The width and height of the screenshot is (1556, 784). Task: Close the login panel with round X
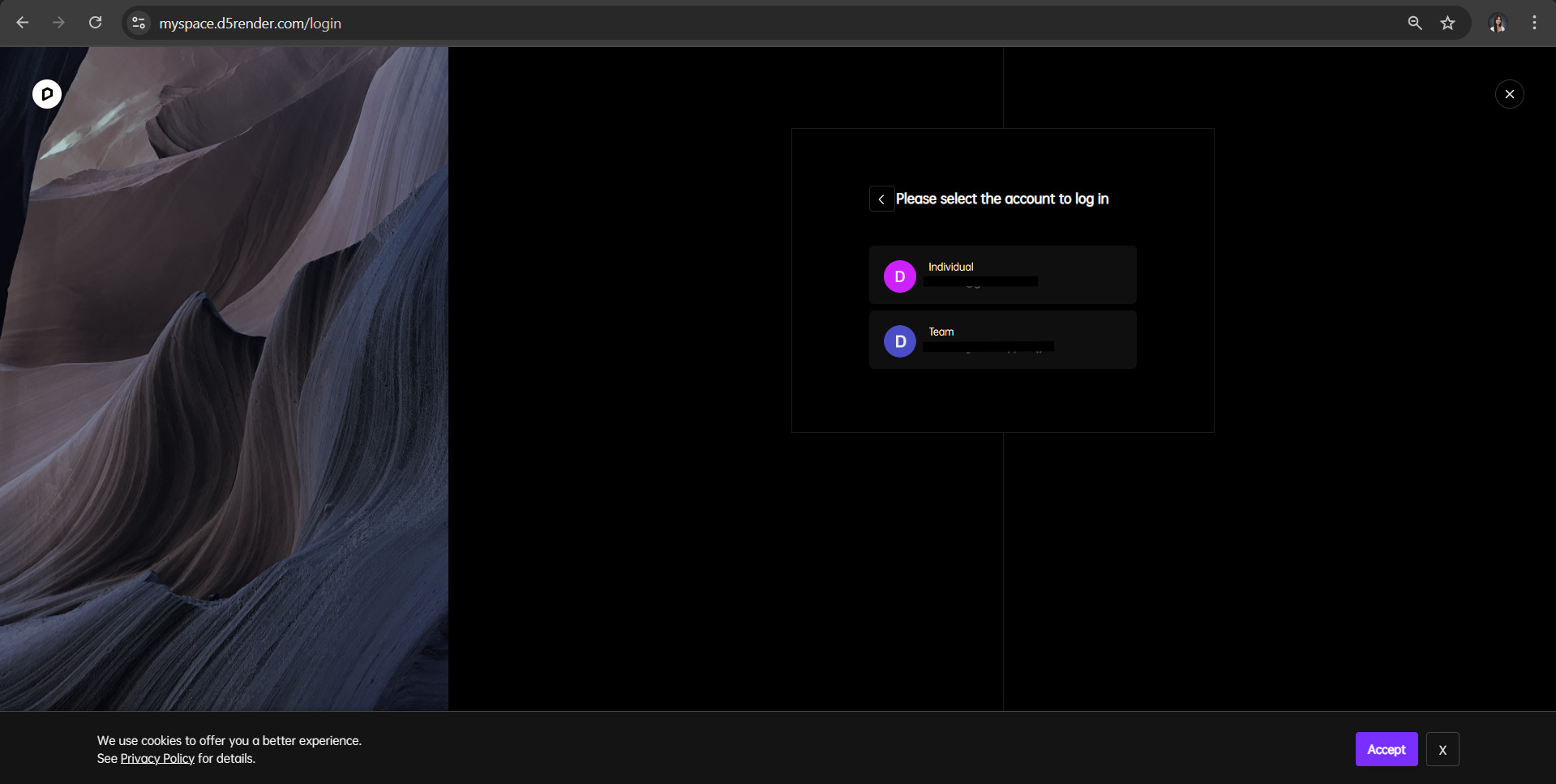pos(1509,94)
